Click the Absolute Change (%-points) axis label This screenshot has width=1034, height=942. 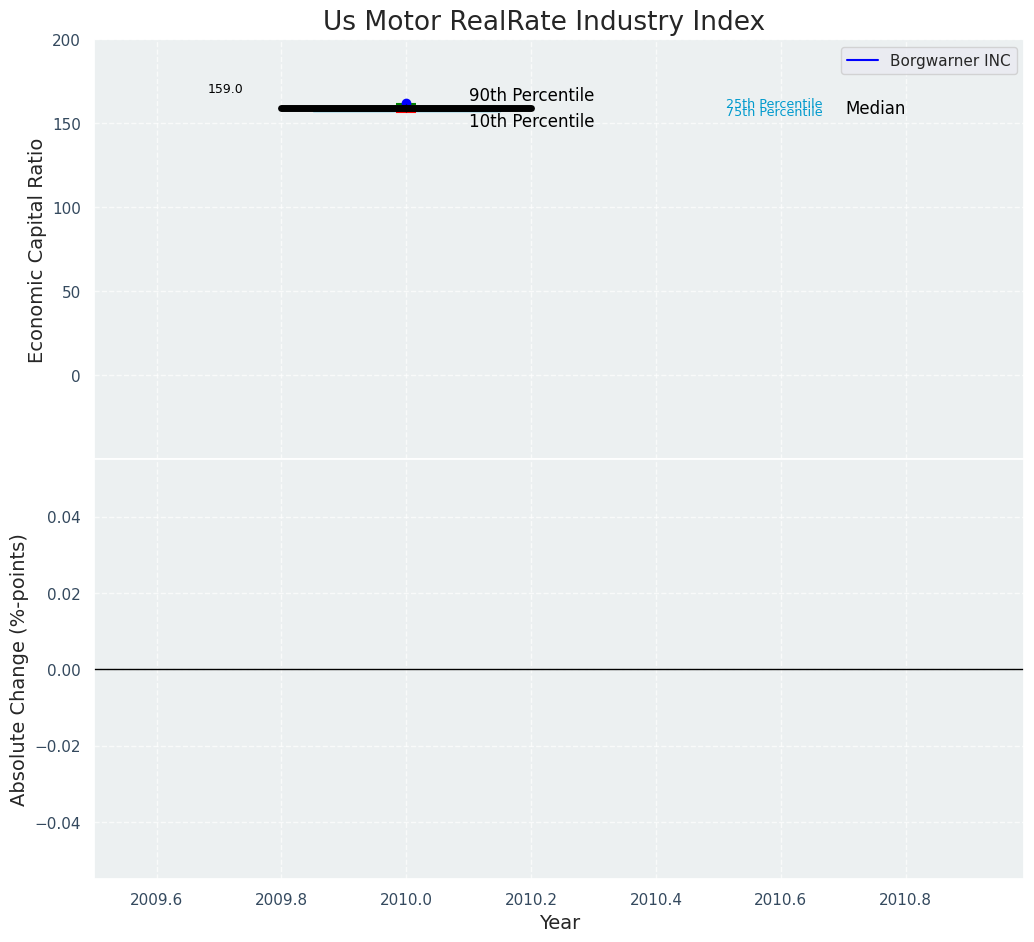19,669
